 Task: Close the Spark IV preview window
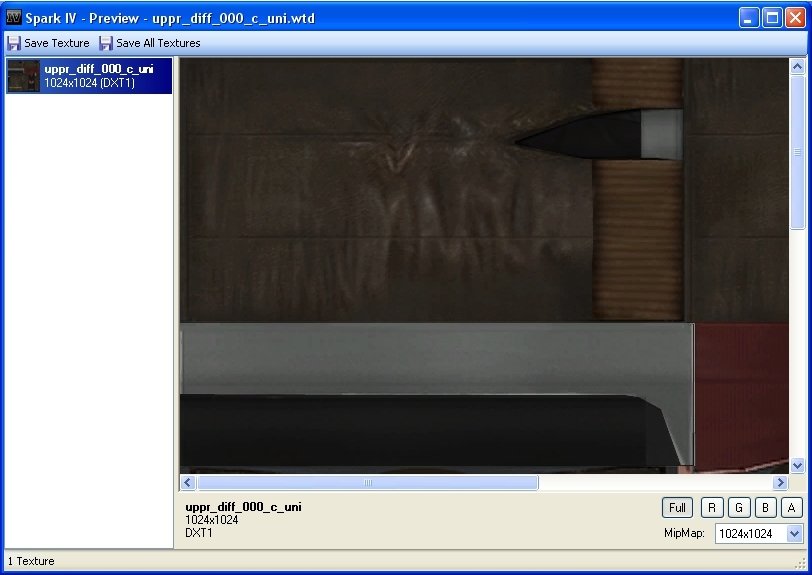coord(795,18)
